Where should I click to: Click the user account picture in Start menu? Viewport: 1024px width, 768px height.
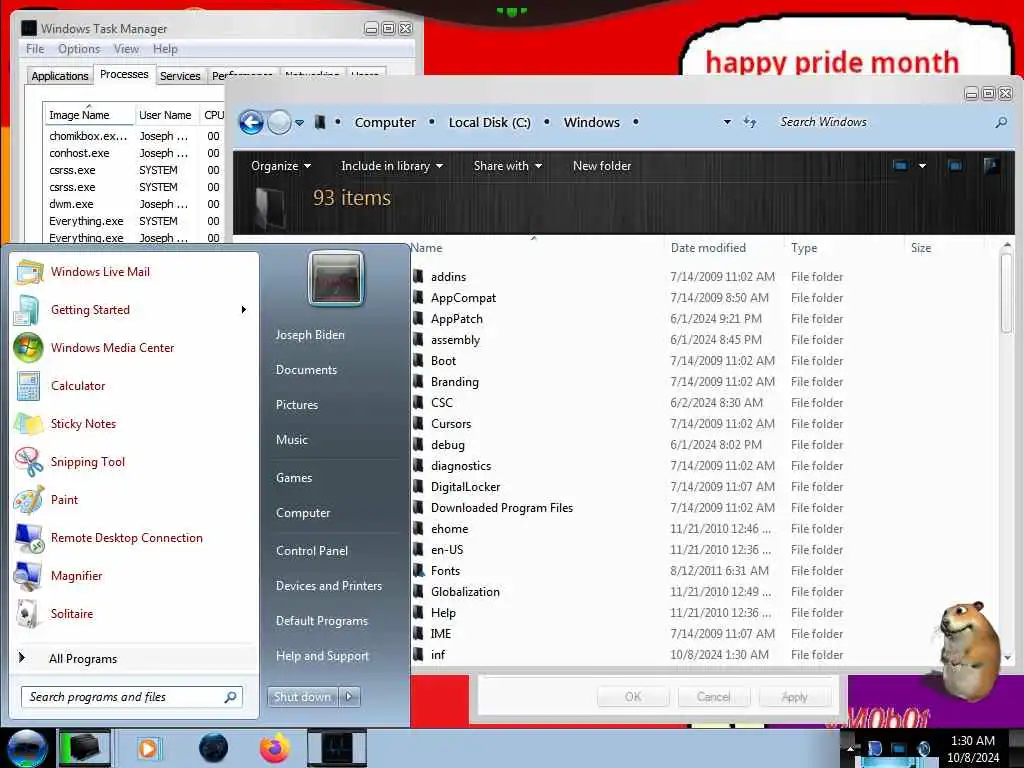336,278
